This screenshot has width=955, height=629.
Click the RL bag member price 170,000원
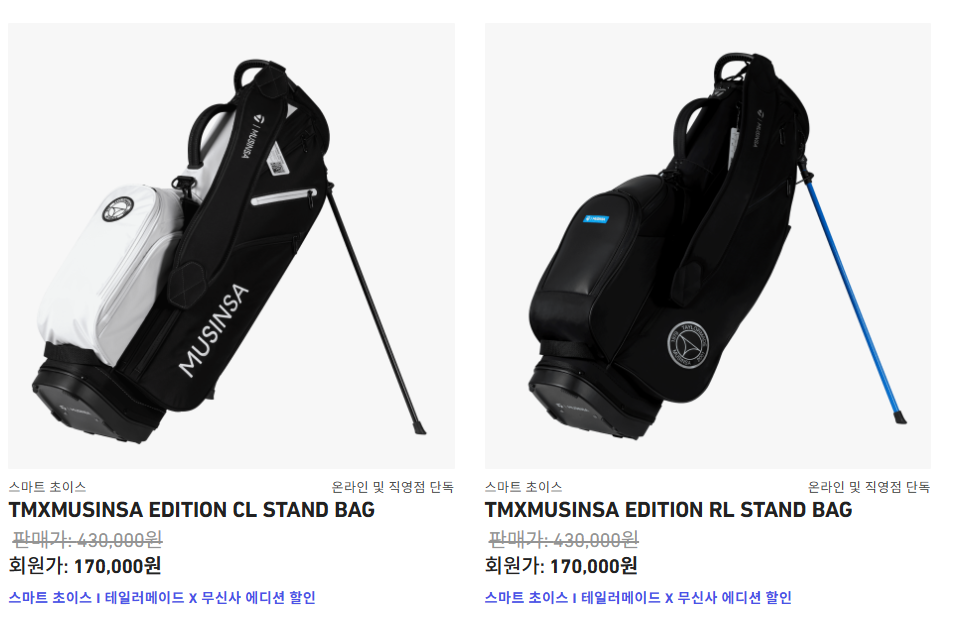[562, 566]
